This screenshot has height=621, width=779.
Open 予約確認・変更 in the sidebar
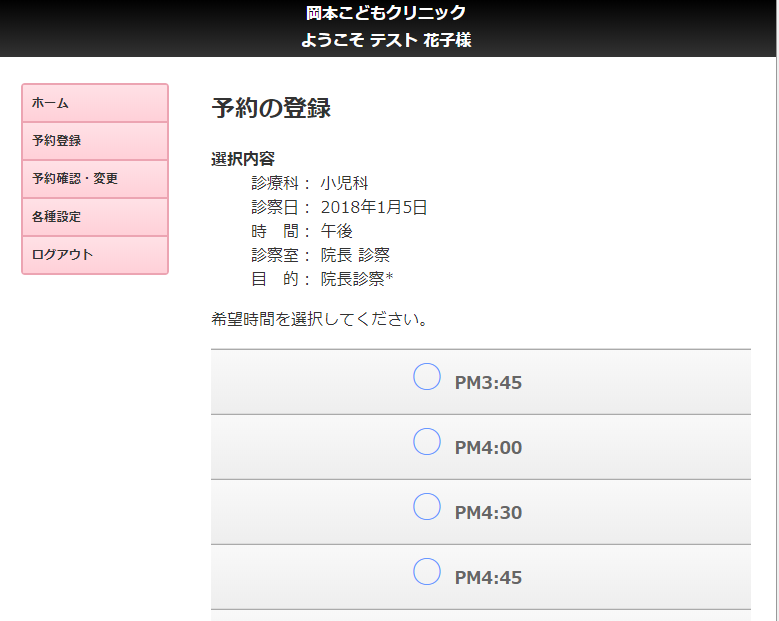(x=94, y=179)
